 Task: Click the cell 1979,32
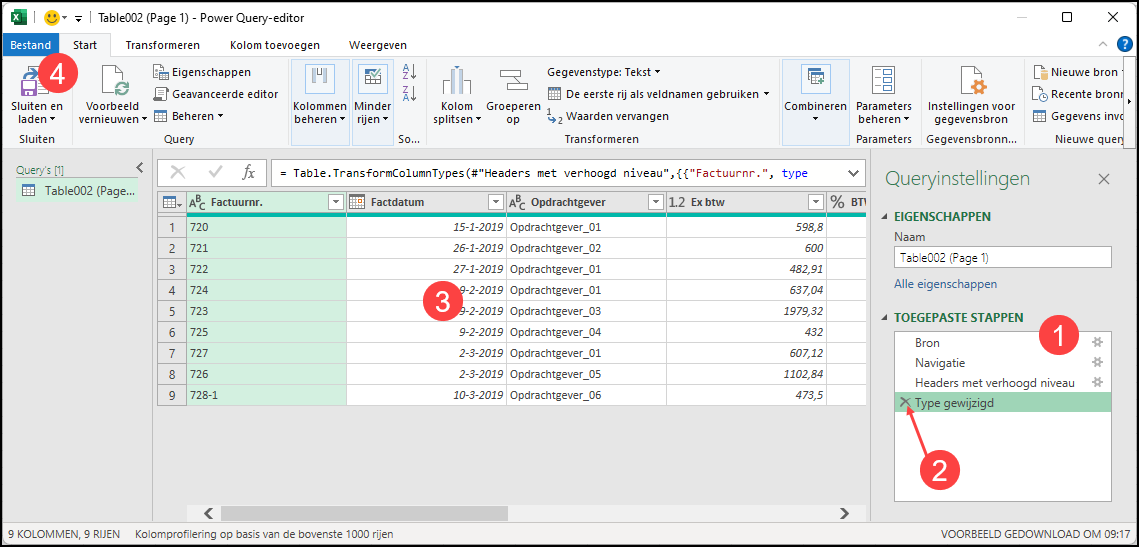click(x=746, y=311)
